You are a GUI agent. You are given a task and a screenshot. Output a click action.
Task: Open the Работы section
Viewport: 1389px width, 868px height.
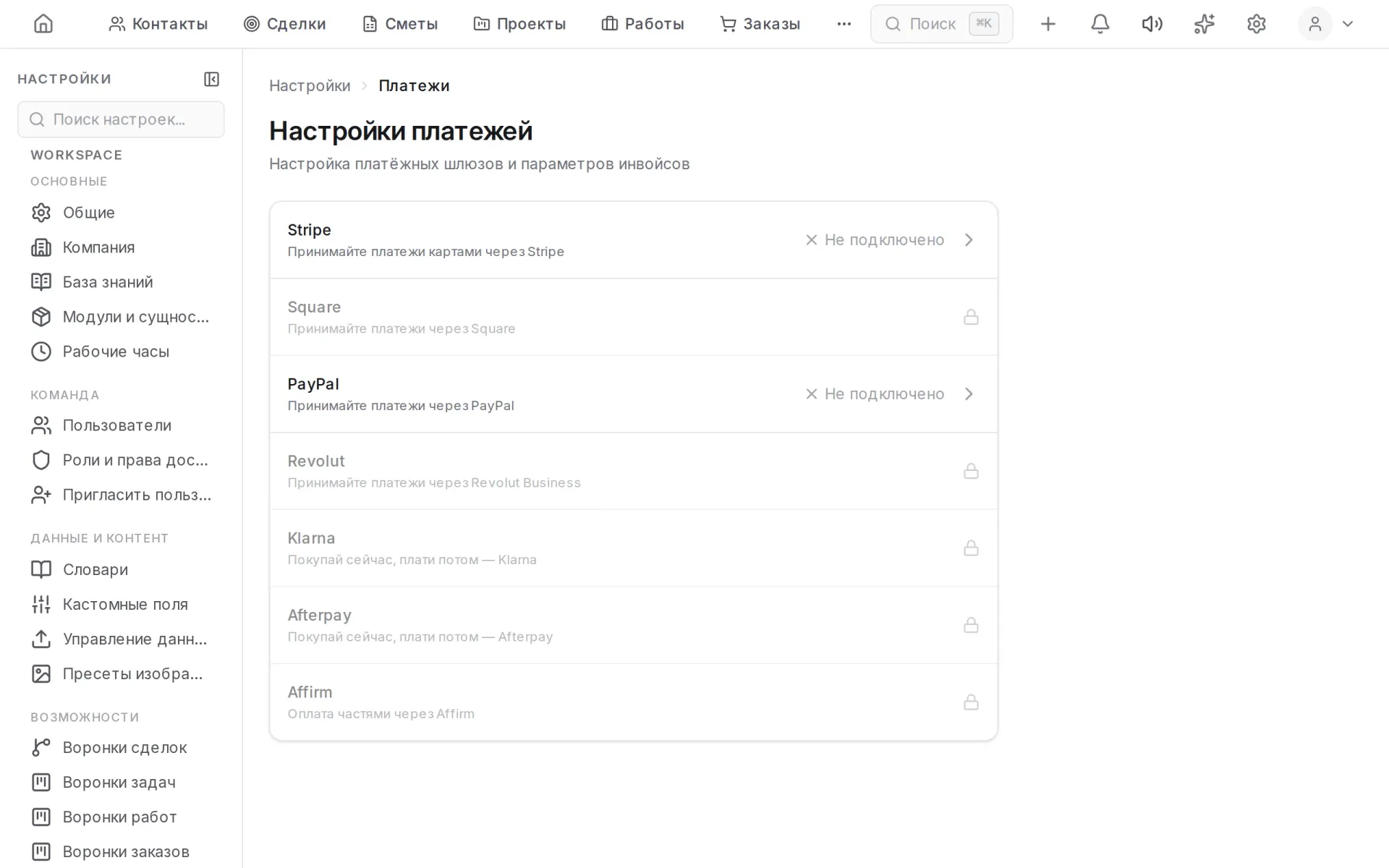[642, 24]
